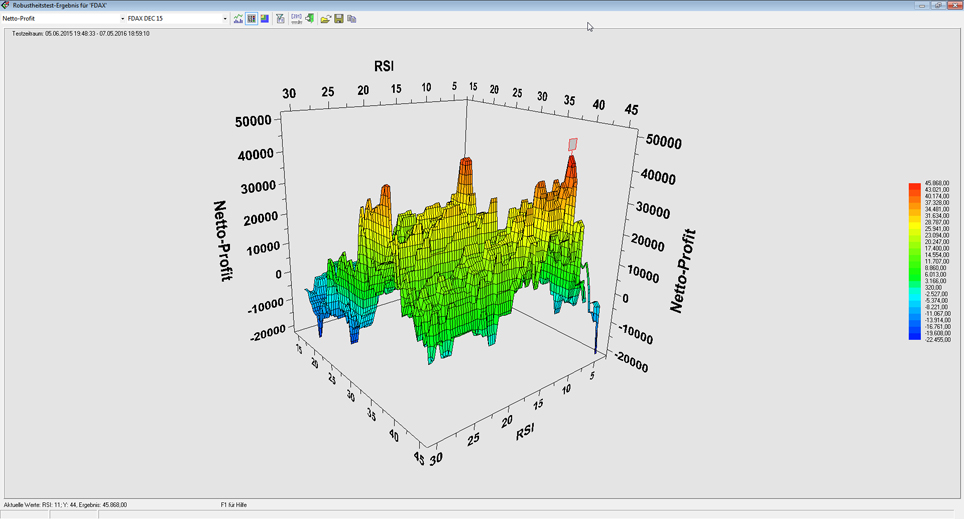Viewport: 964px width, 519px height.
Task: Click the filter table icon in toolbar
Action: click(x=280, y=18)
